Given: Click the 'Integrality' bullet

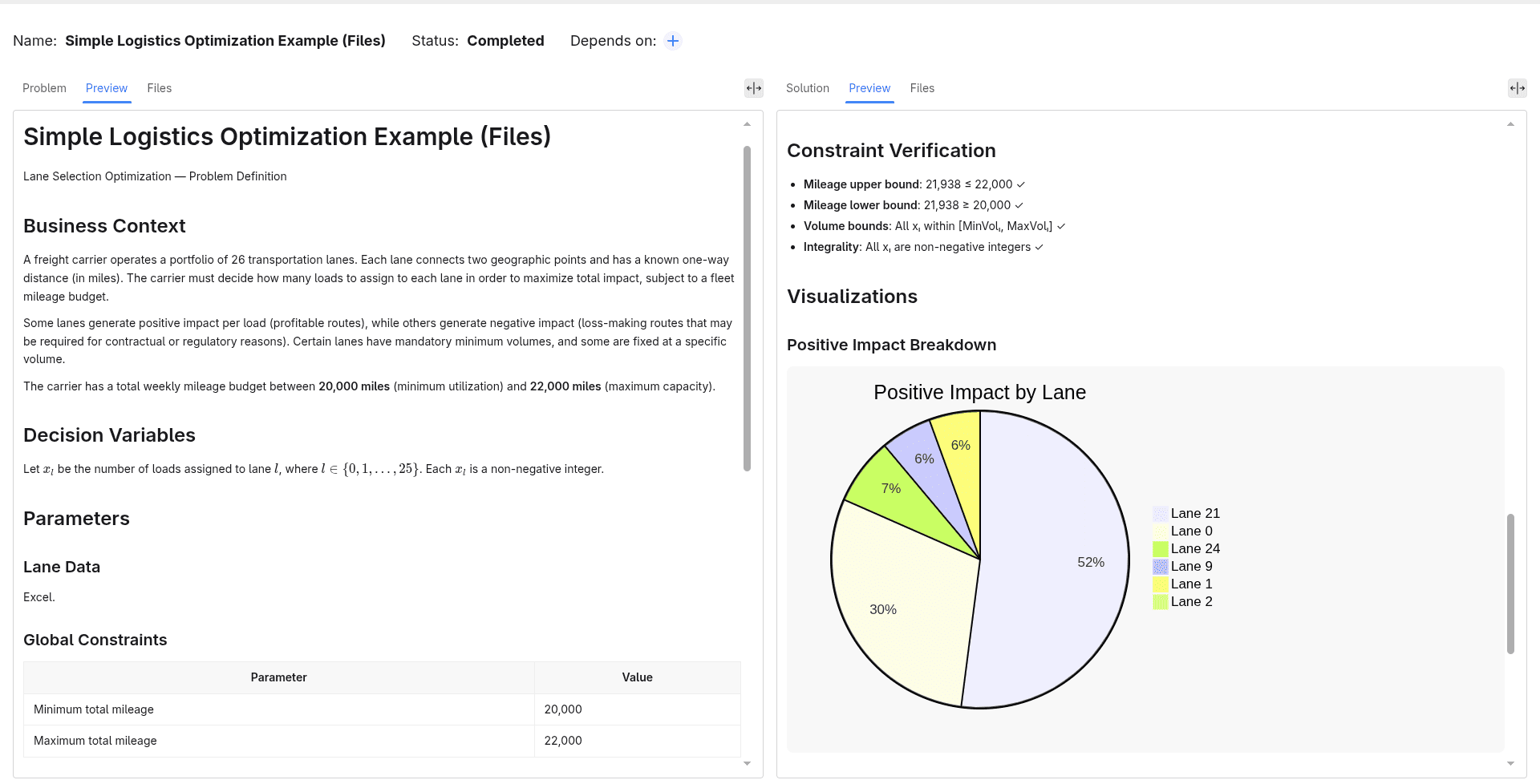Looking at the screenshot, I should (x=923, y=247).
